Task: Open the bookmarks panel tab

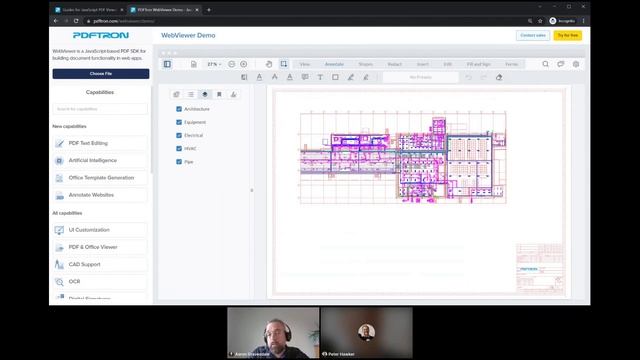Action: [219, 94]
